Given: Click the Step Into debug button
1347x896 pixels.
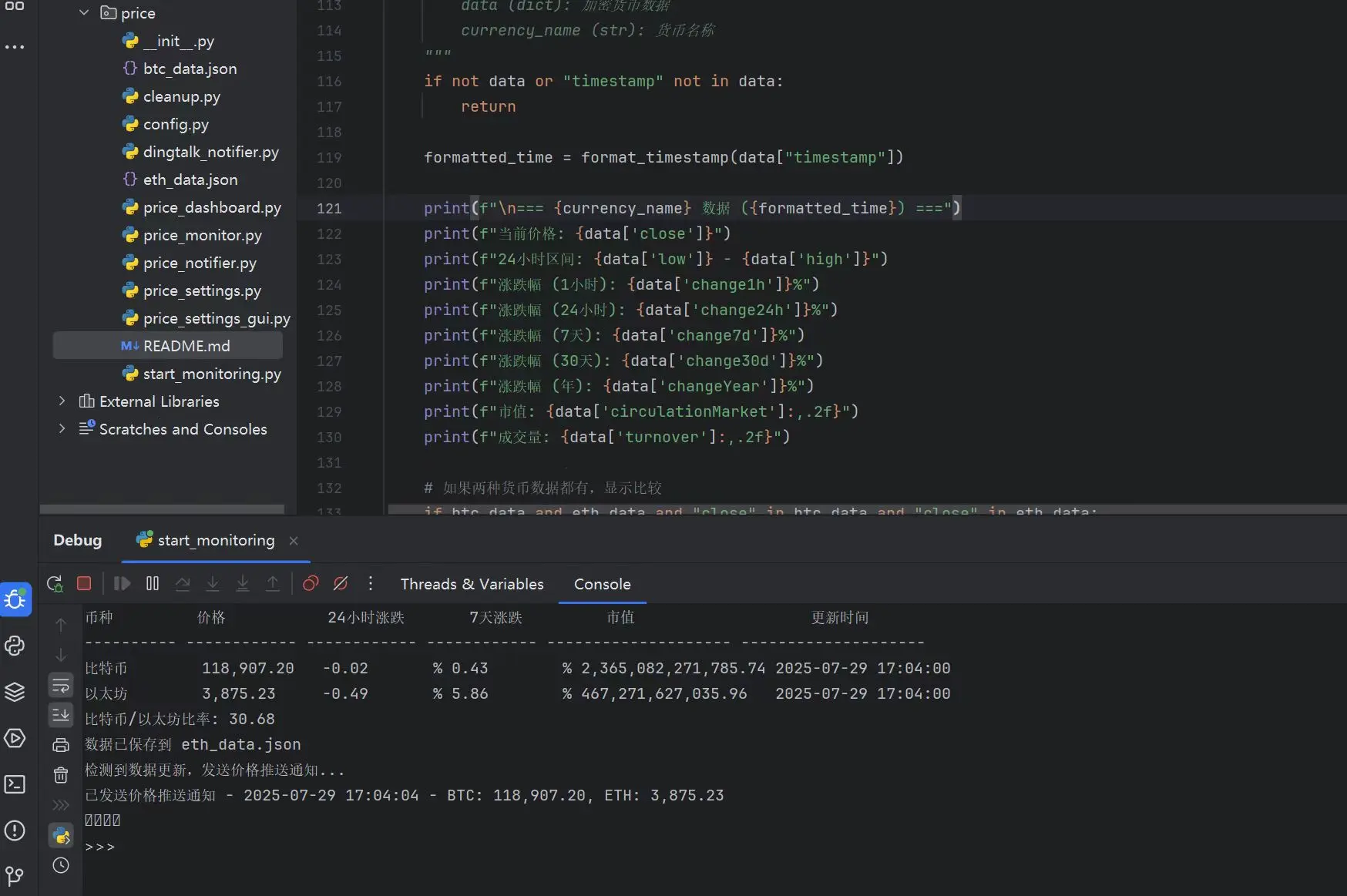Looking at the screenshot, I should [213, 584].
